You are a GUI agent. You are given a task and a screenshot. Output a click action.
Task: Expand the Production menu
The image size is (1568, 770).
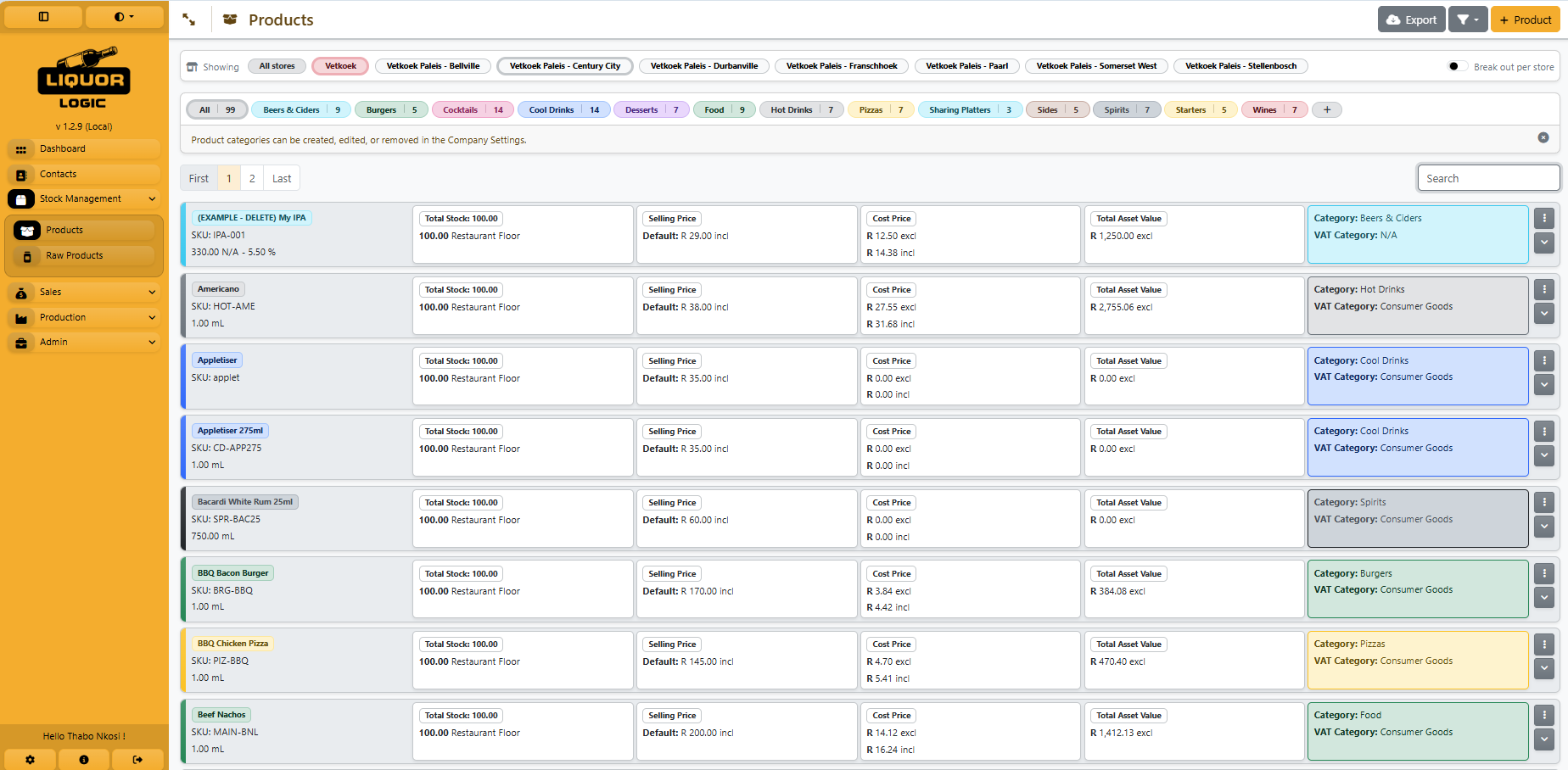pyautogui.click(x=83, y=317)
